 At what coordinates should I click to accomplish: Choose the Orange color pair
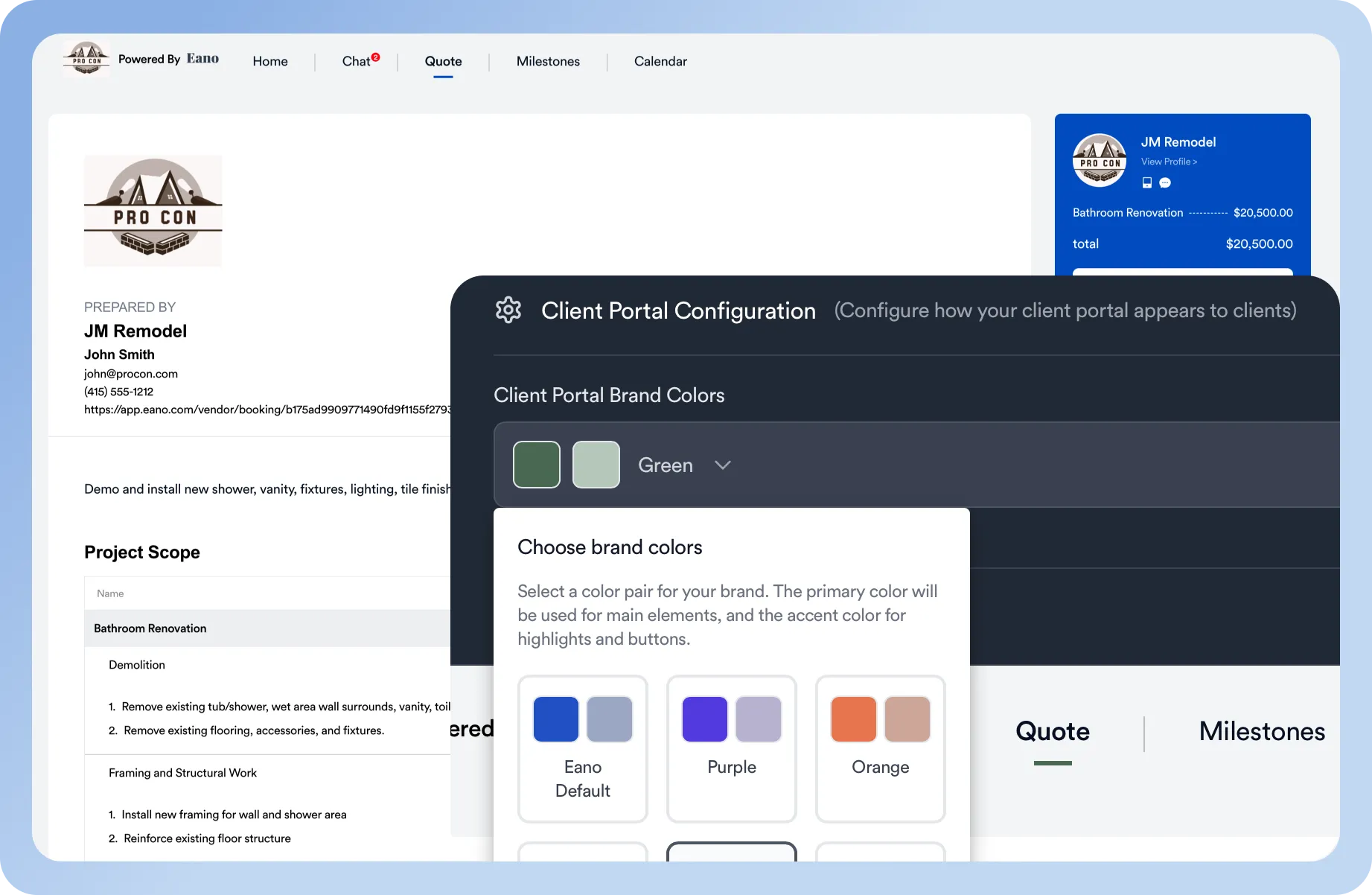tap(881, 749)
